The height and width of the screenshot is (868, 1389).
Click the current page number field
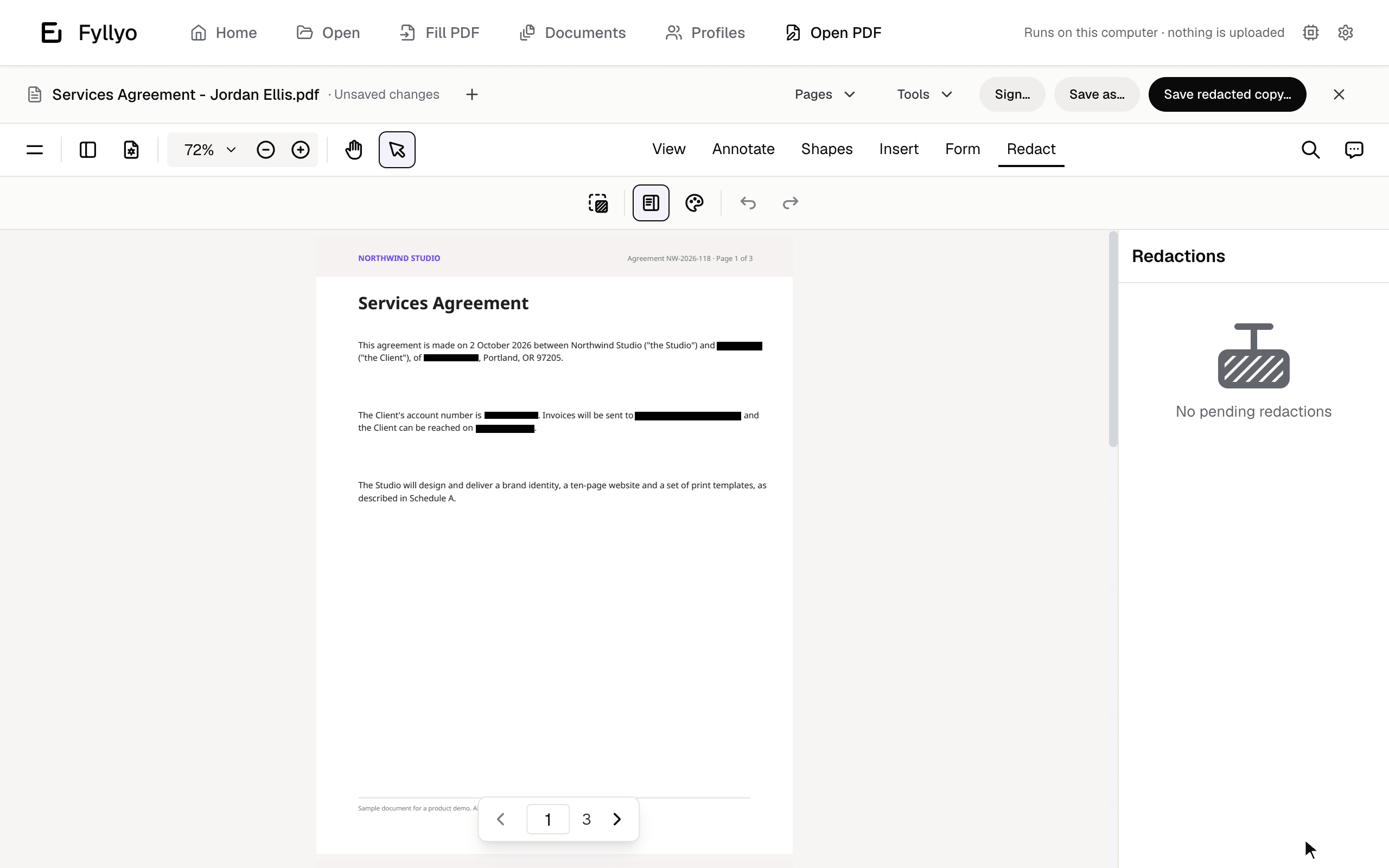click(x=548, y=819)
